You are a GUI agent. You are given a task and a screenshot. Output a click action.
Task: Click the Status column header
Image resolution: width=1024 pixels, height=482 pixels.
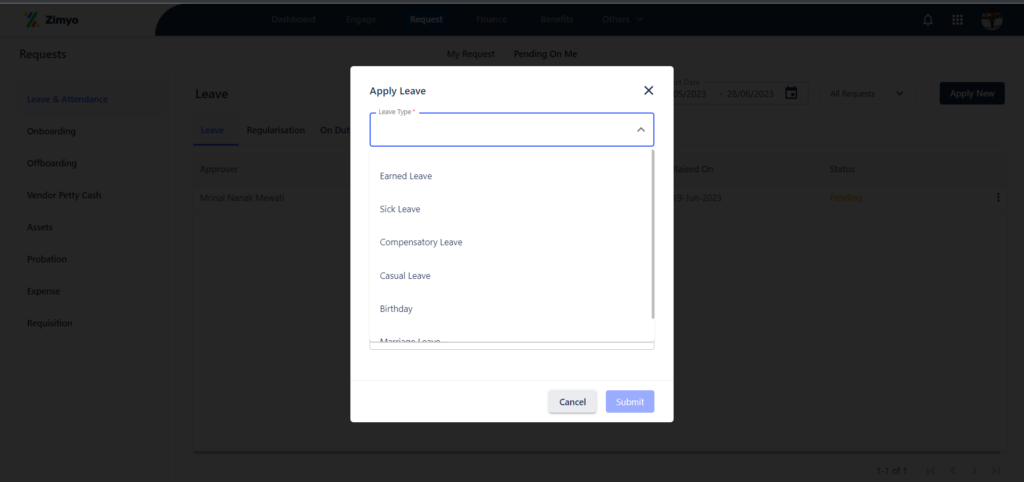(x=842, y=169)
